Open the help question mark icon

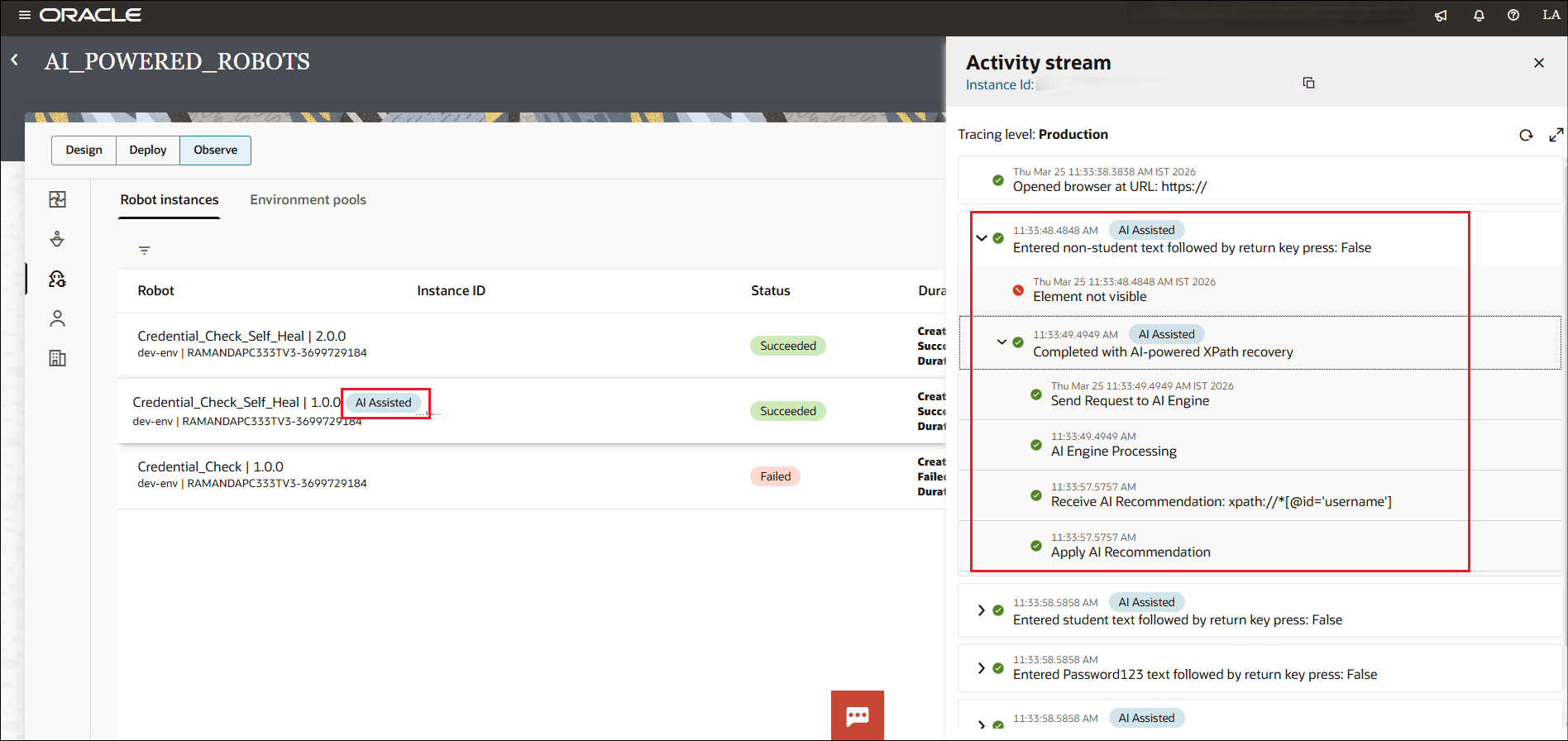[1513, 15]
